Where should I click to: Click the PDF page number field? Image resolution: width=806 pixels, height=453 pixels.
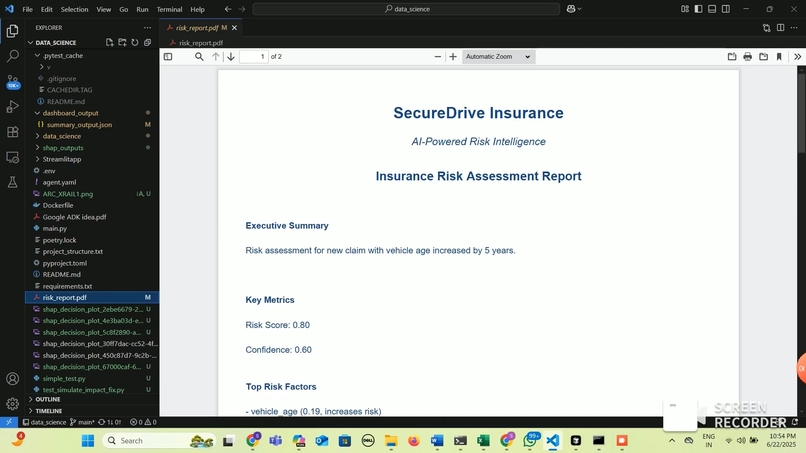254,57
